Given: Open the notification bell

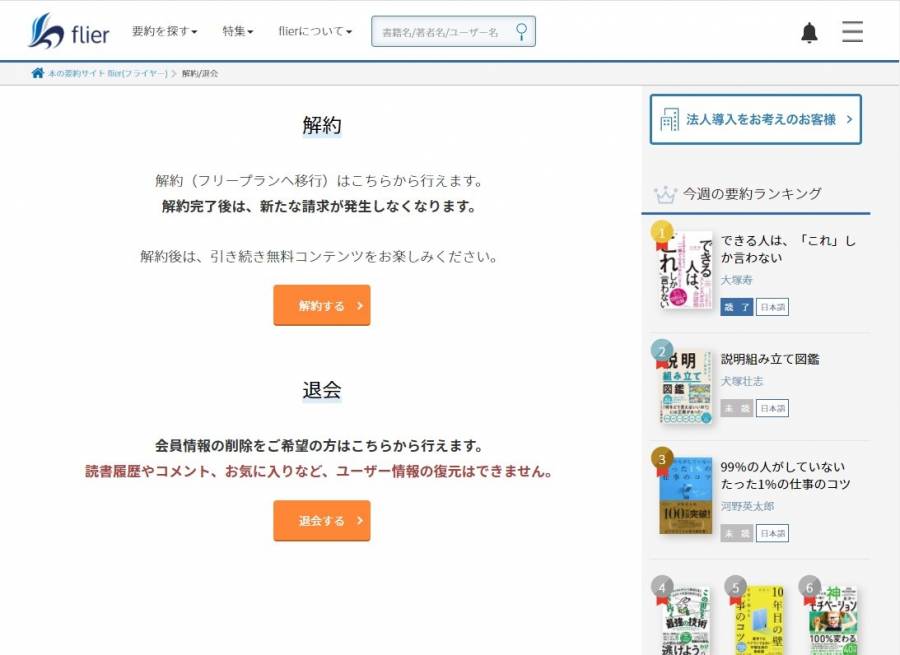Looking at the screenshot, I should [x=809, y=33].
